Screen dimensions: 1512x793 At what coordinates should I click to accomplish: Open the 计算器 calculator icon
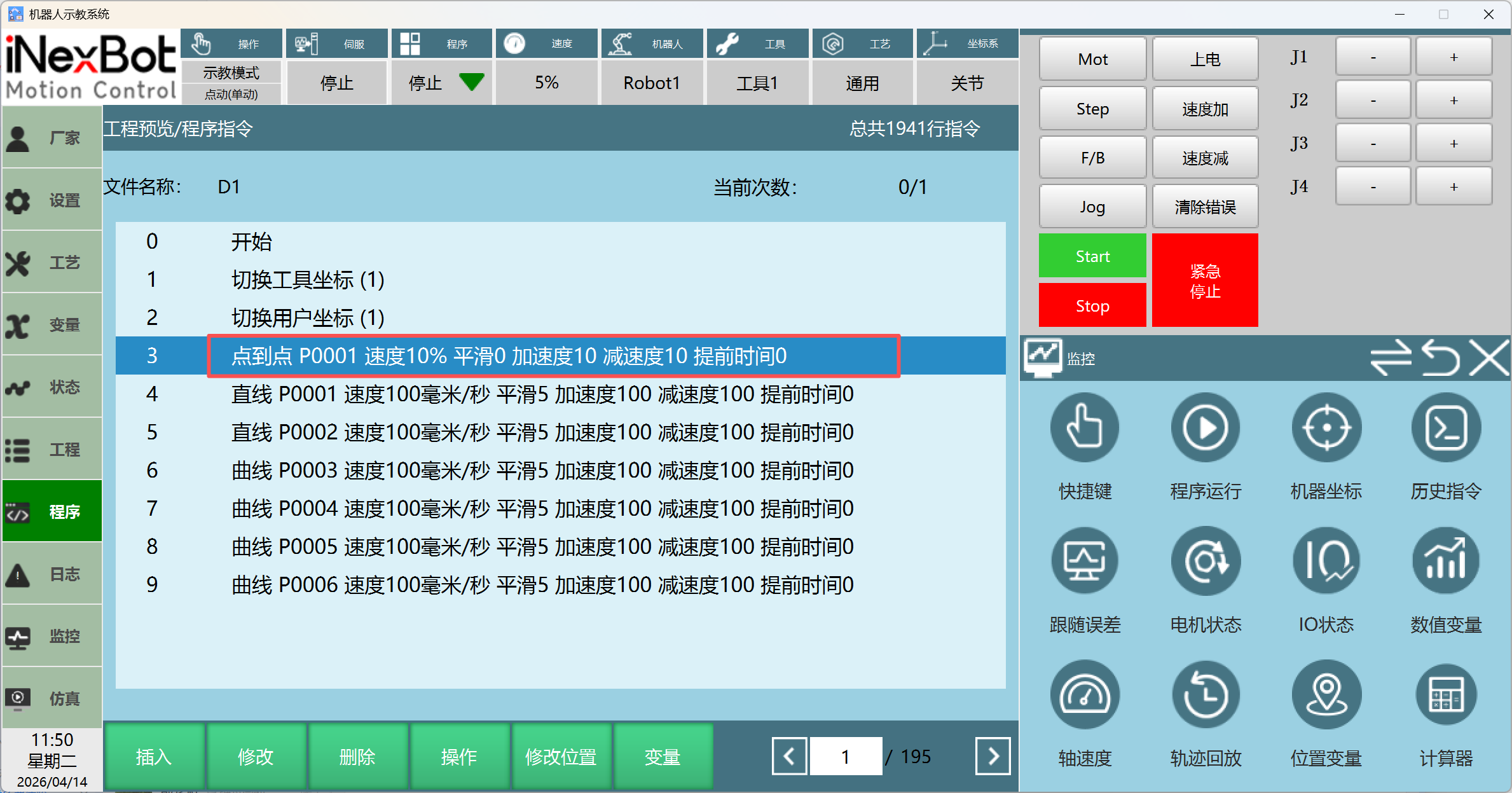[x=1446, y=695]
